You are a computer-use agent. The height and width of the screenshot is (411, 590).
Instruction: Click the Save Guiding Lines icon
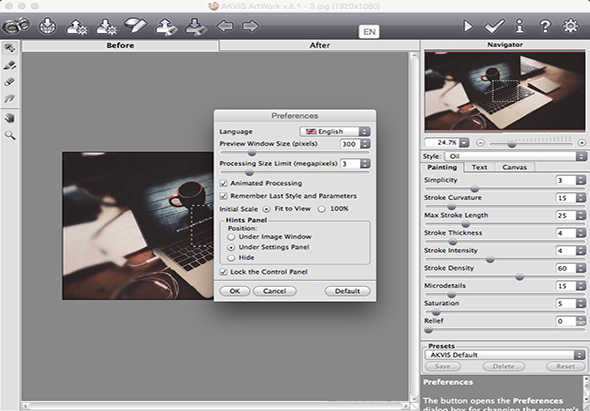(196, 26)
